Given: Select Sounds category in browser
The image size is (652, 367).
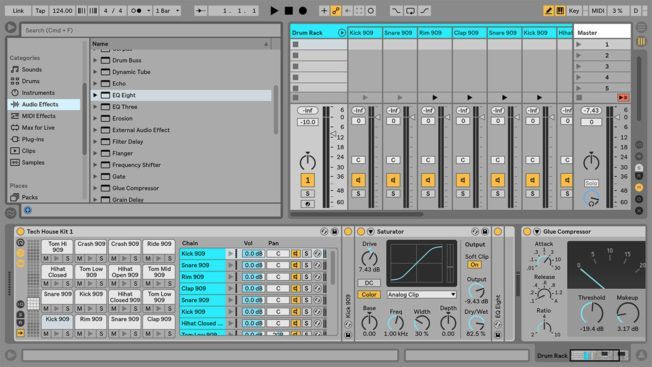Looking at the screenshot, I should pos(32,69).
